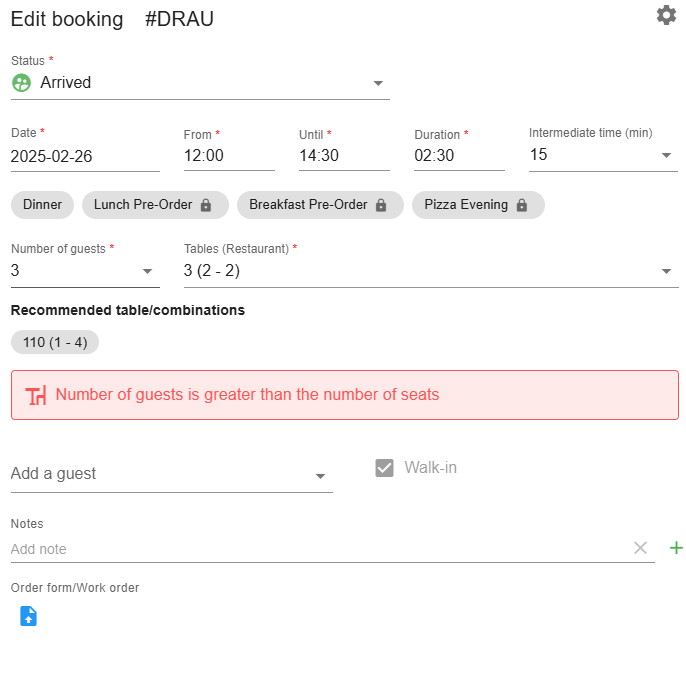
Task: Click the From time field
Action: [229, 155]
